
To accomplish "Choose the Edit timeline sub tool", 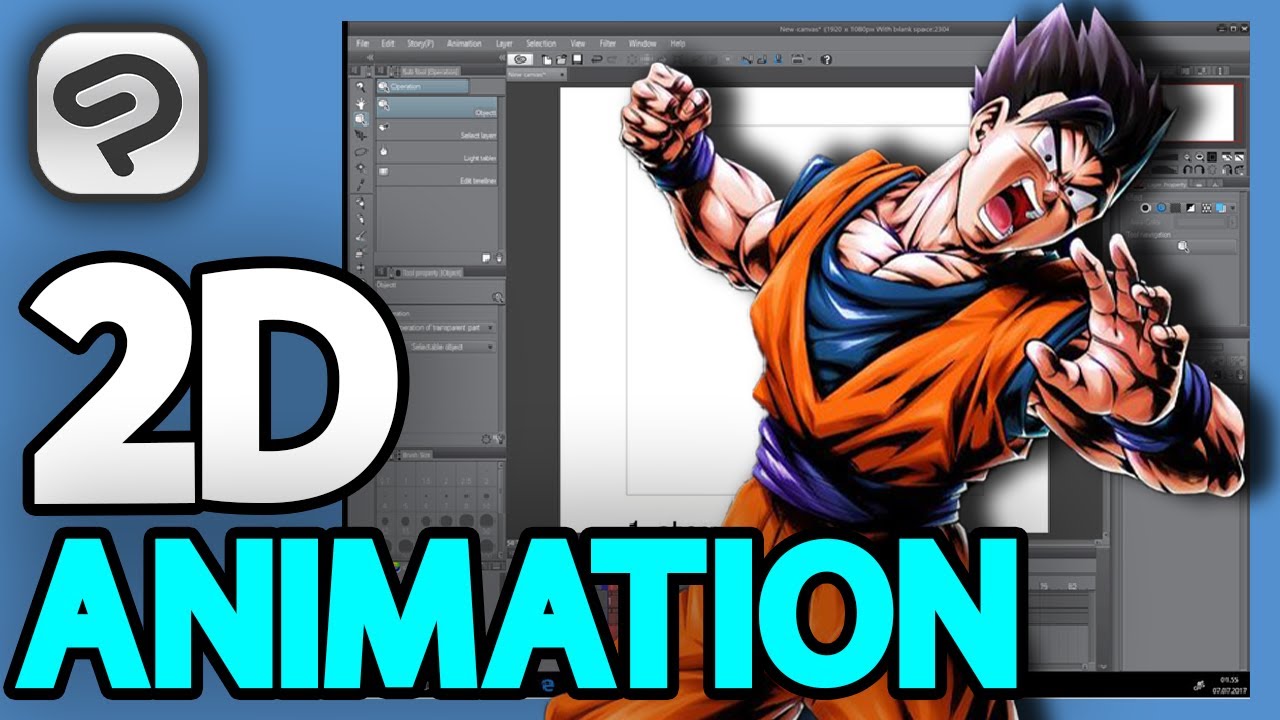I will coord(436,175).
